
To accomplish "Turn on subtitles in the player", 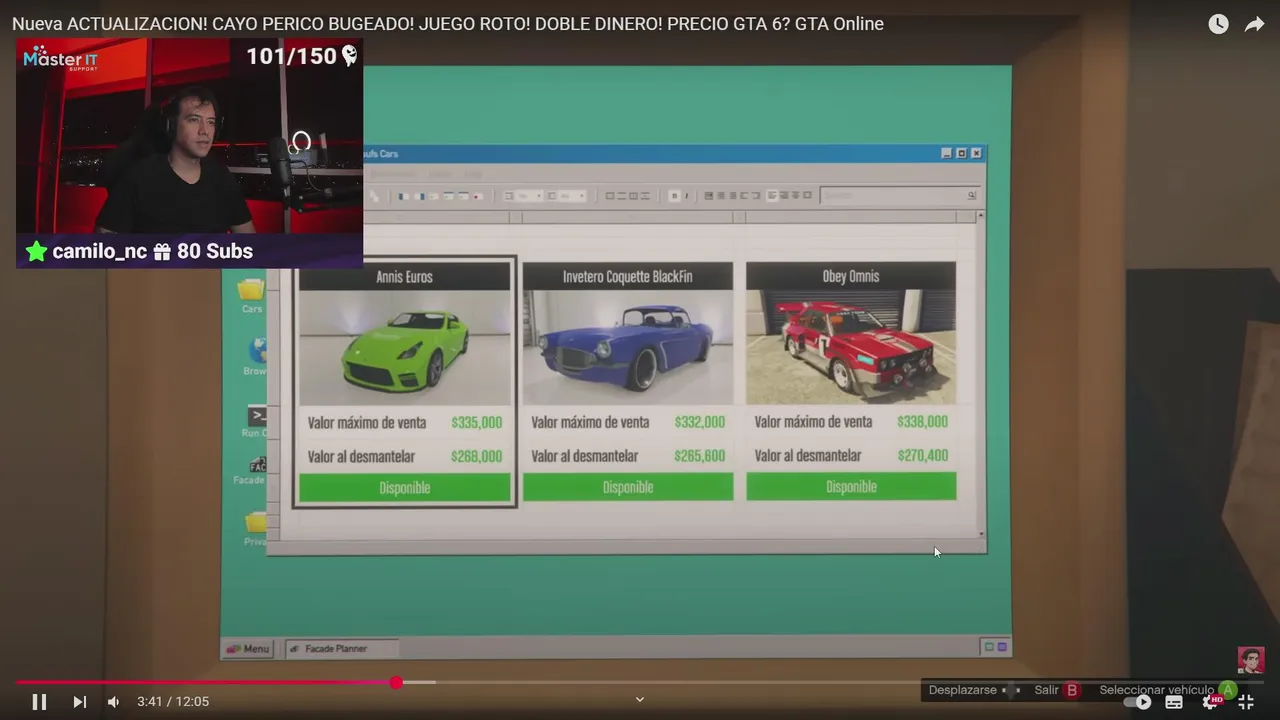I will (x=1174, y=702).
